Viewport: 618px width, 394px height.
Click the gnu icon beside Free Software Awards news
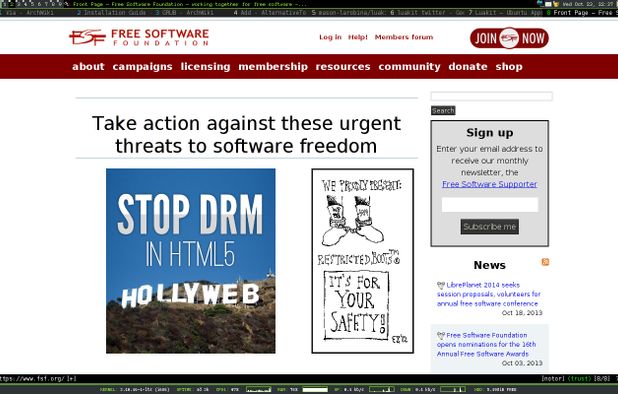coord(441,336)
